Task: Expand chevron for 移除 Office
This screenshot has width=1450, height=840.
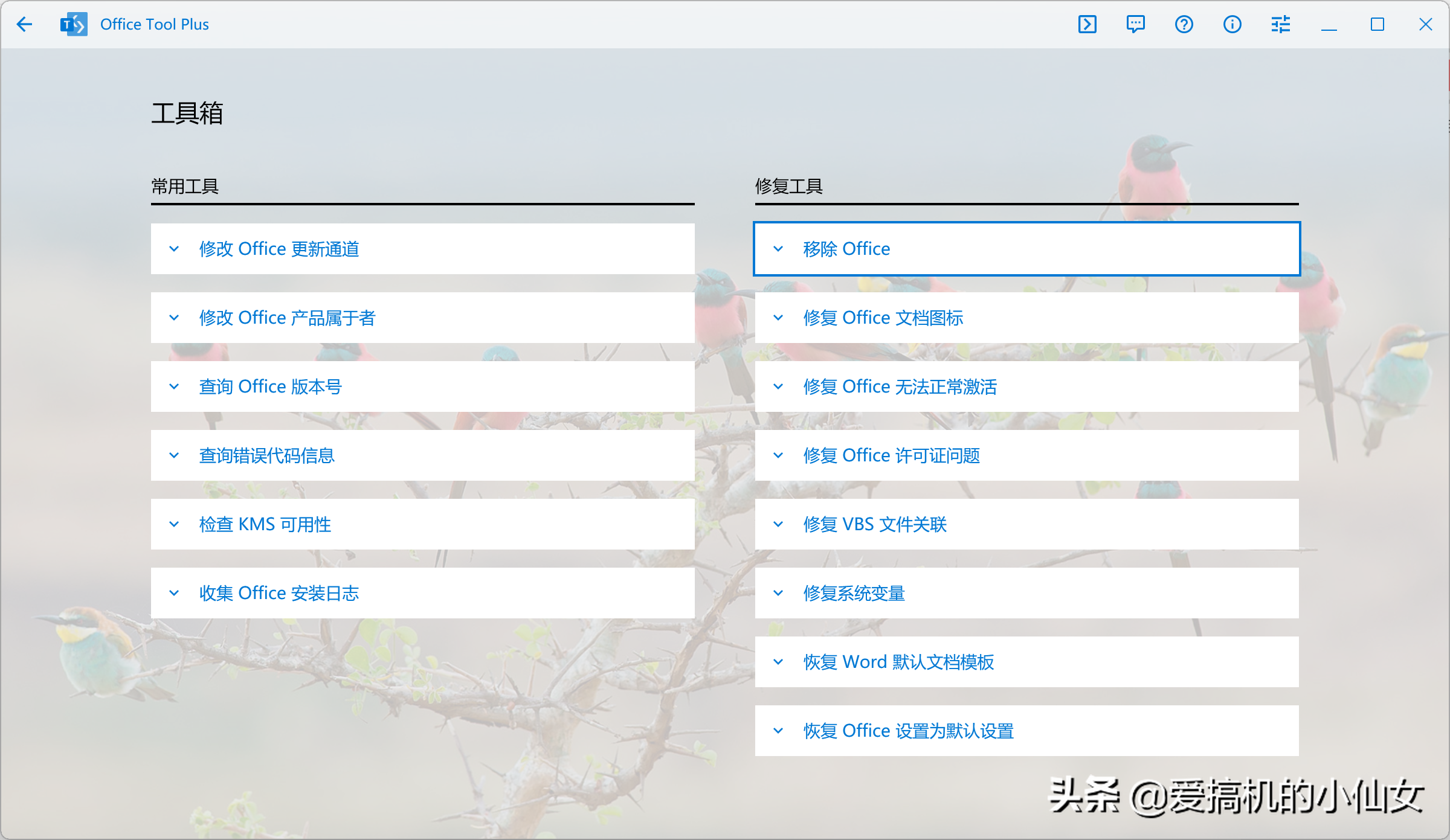Action: point(778,249)
